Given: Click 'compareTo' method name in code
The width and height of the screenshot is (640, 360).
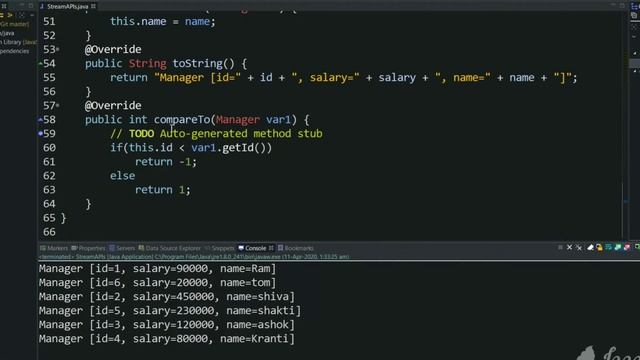Looking at the screenshot, I should [182, 120].
